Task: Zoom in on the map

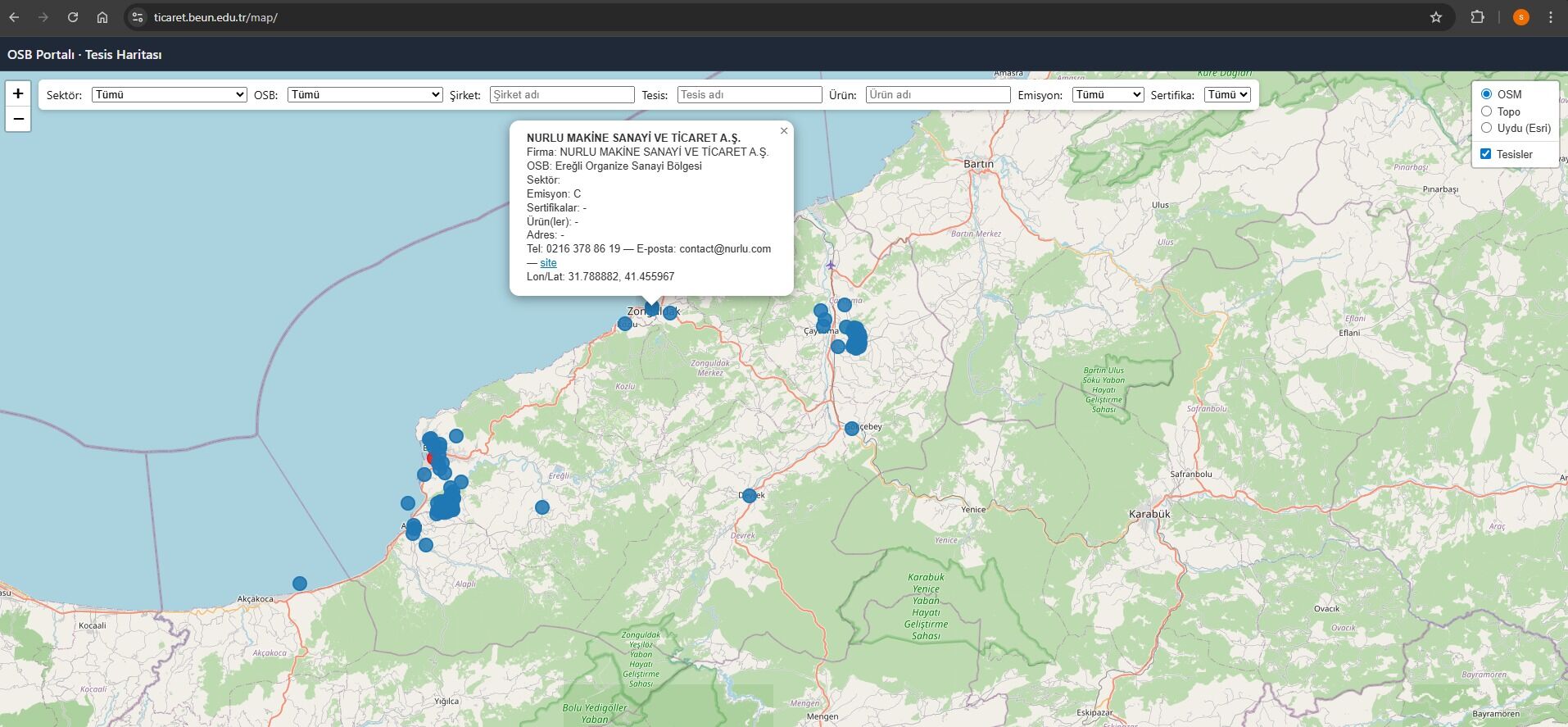Action: [18, 93]
